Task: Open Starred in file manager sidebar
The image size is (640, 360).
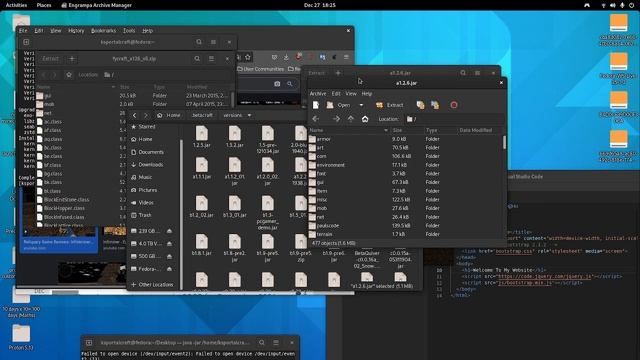Action: click(143, 127)
